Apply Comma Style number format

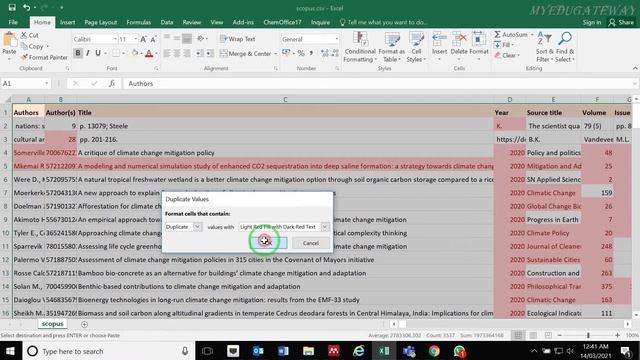pyautogui.click(x=311, y=53)
